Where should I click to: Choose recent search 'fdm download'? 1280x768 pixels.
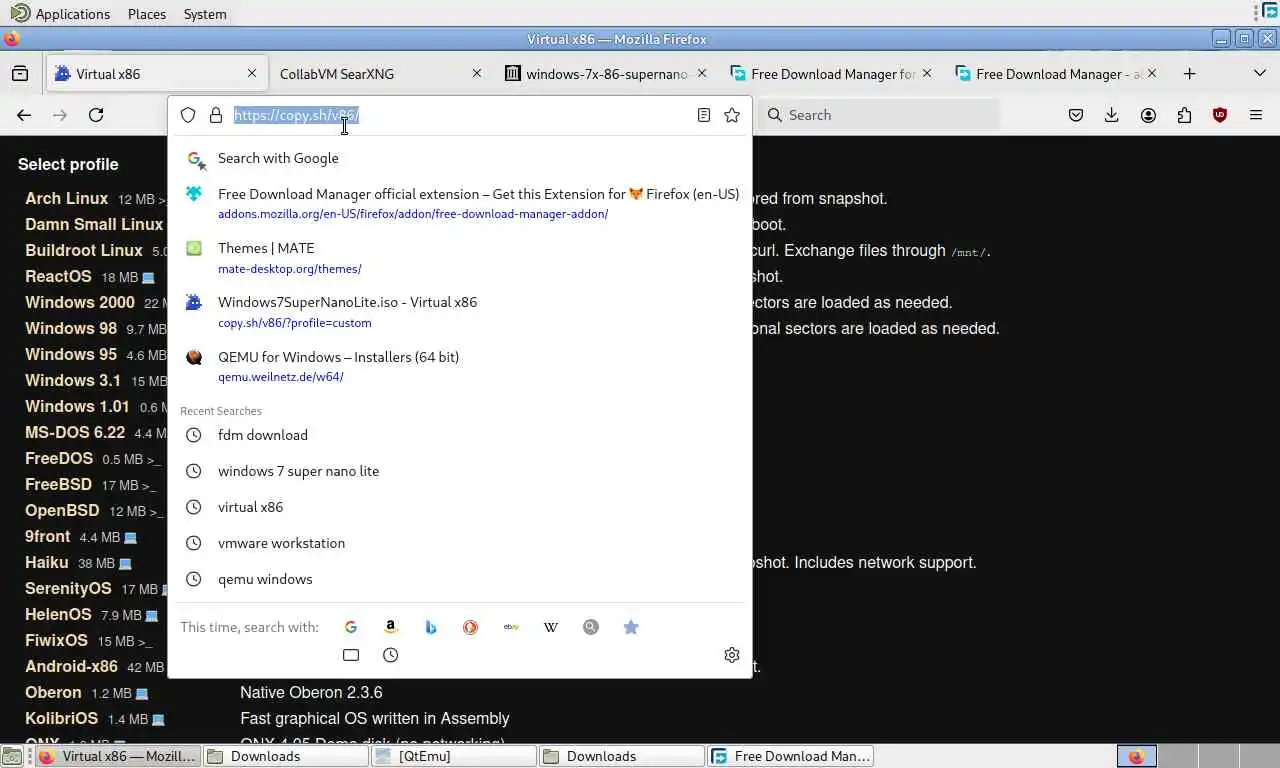tap(460, 435)
